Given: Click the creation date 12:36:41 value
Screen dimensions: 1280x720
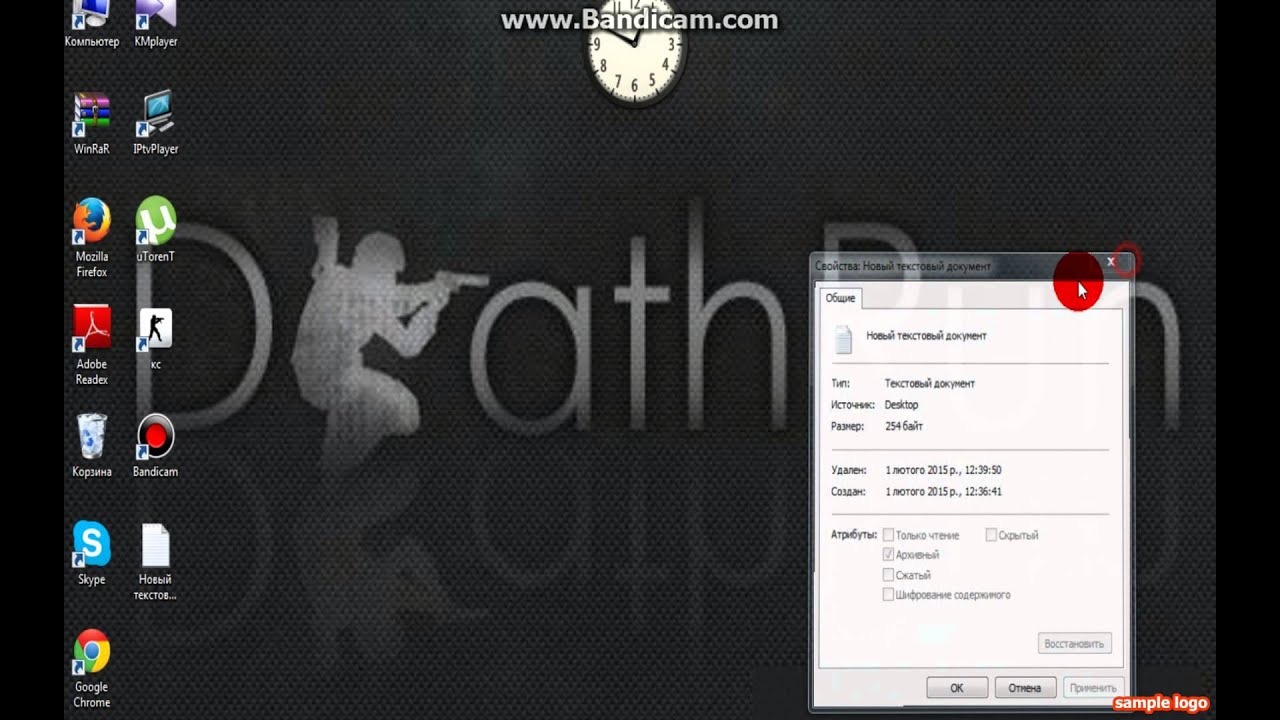Looking at the screenshot, I should 943,492.
